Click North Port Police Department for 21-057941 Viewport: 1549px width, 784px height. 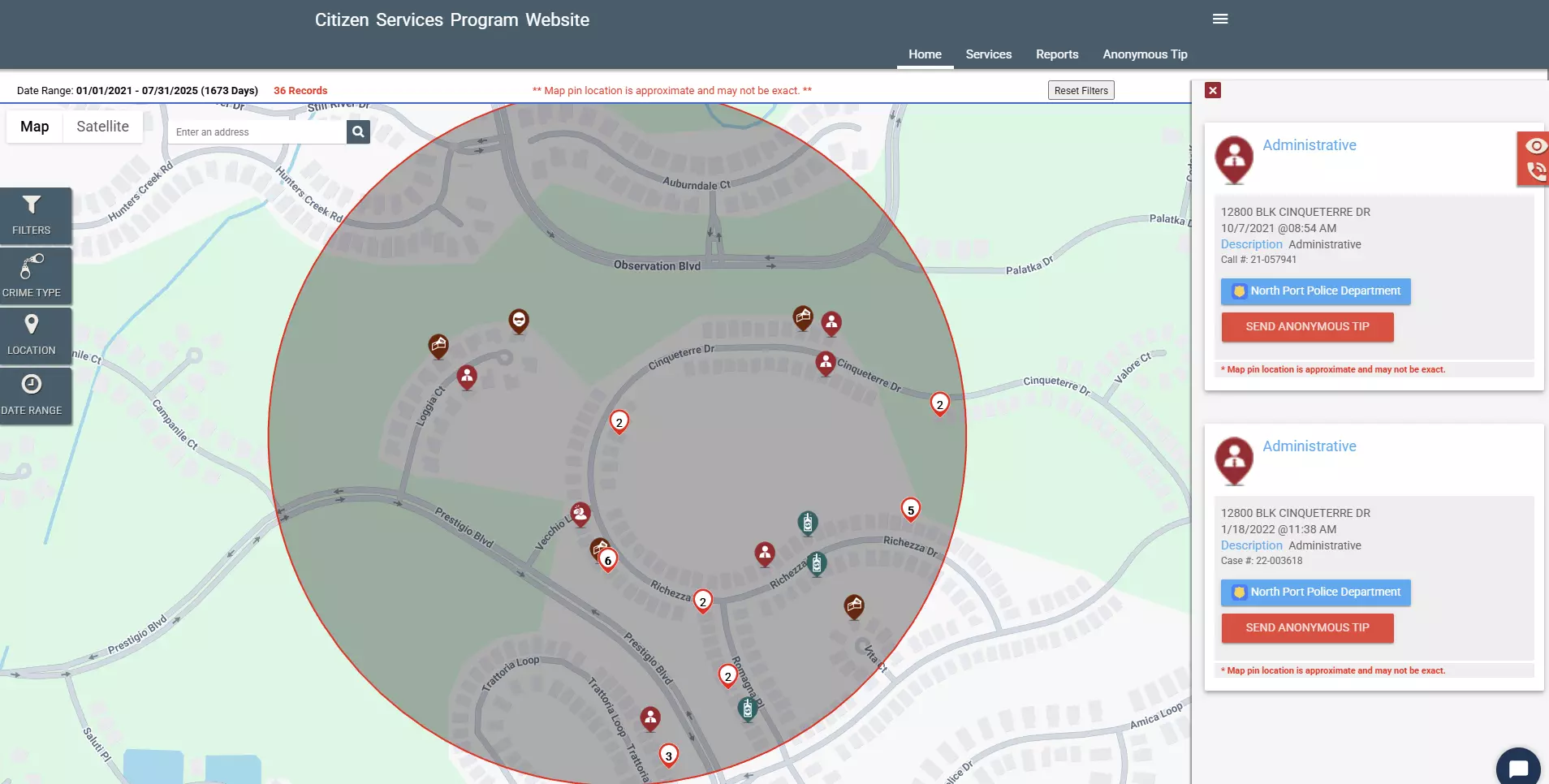pyautogui.click(x=1315, y=291)
